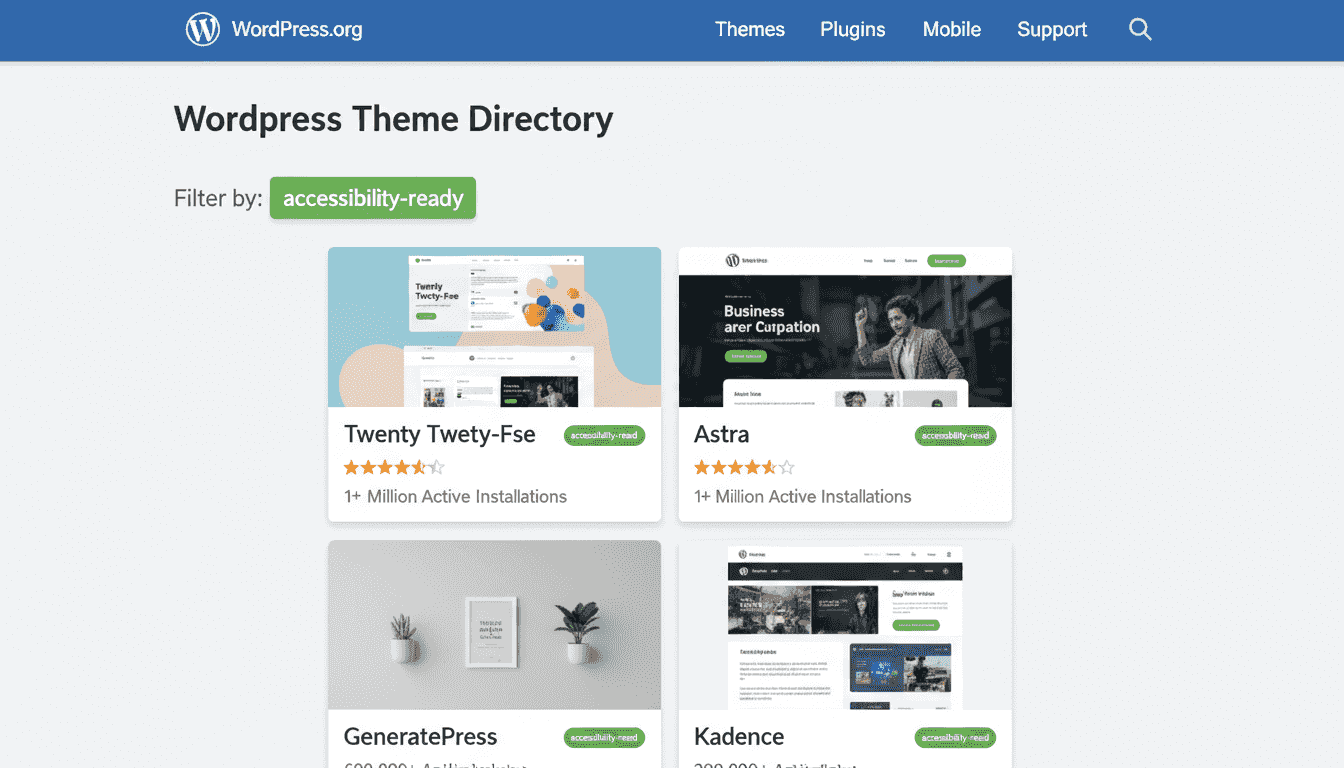Open the WordPress.org home link
This screenshot has width=1344, height=768.
(x=296, y=29)
